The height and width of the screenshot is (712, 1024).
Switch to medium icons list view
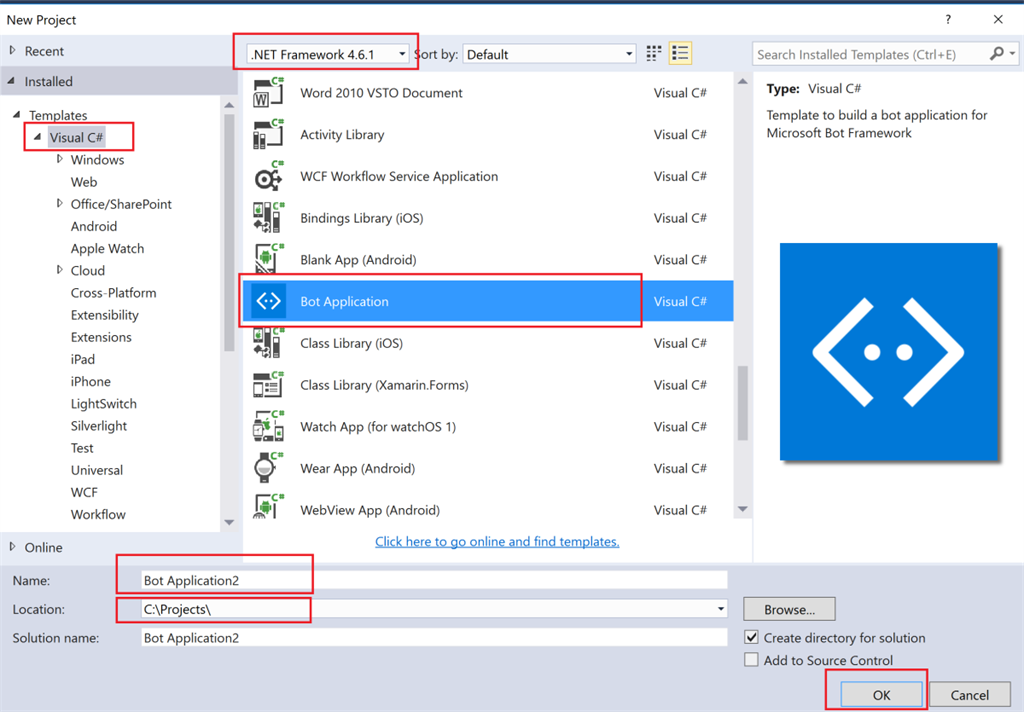pos(680,54)
